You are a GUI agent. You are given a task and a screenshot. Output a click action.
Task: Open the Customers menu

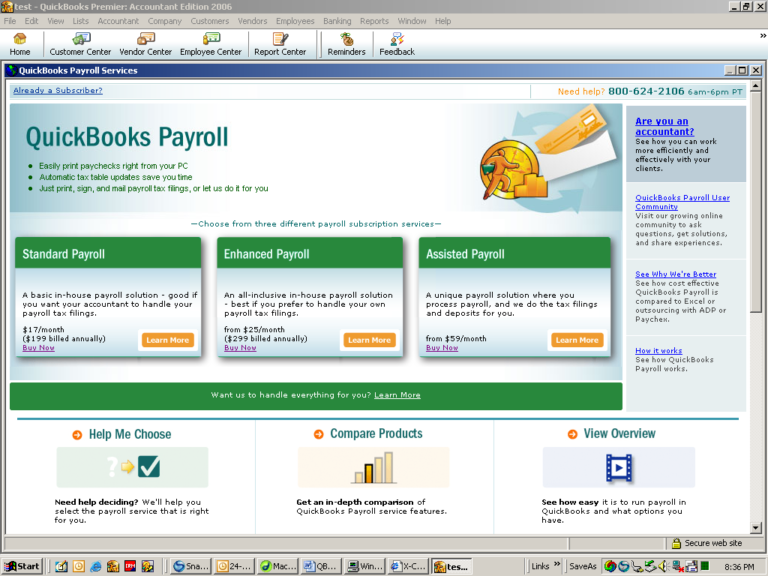(x=210, y=21)
